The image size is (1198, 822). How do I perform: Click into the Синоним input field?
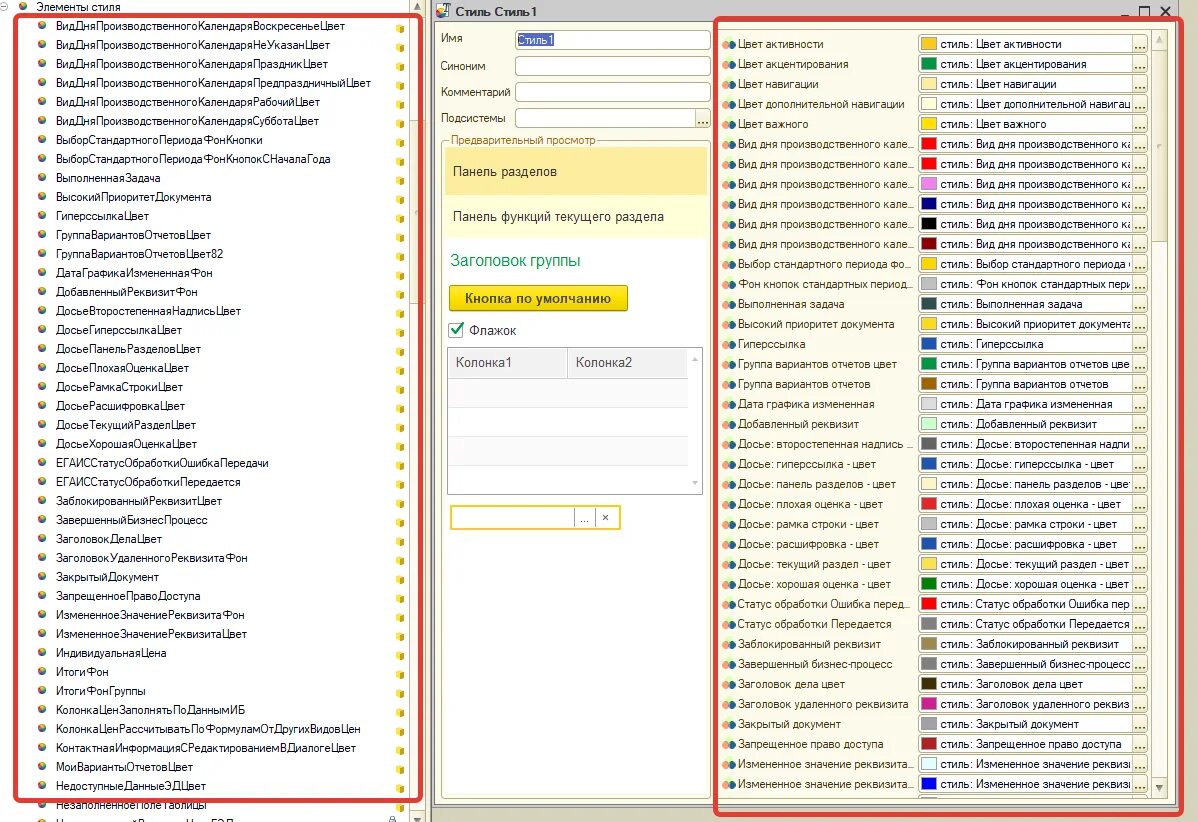pyautogui.click(x=612, y=66)
